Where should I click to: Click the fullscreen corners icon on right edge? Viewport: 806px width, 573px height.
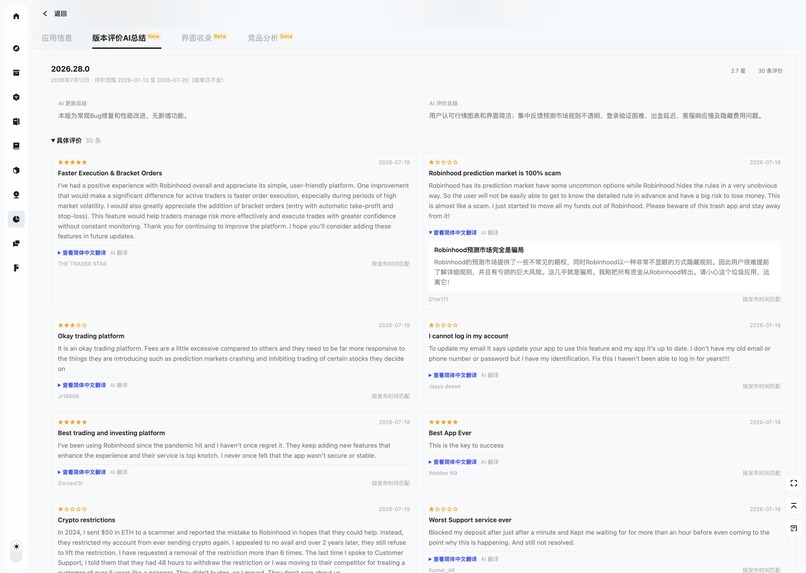click(794, 483)
